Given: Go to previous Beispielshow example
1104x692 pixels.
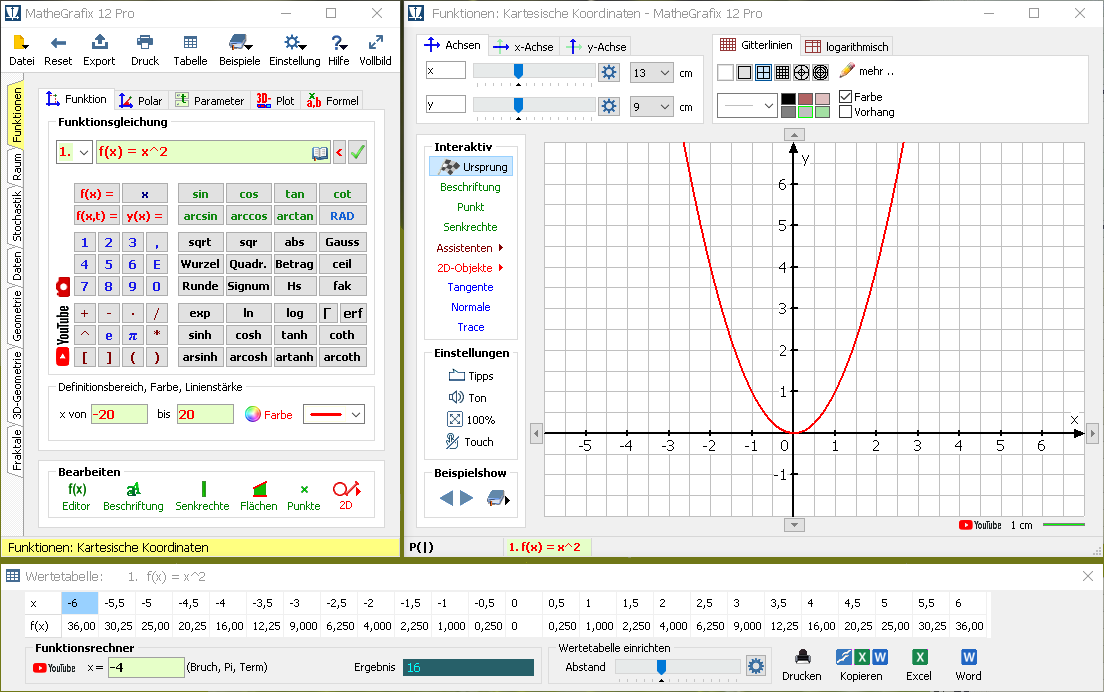Looking at the screenshot, I should coord(446,498).
